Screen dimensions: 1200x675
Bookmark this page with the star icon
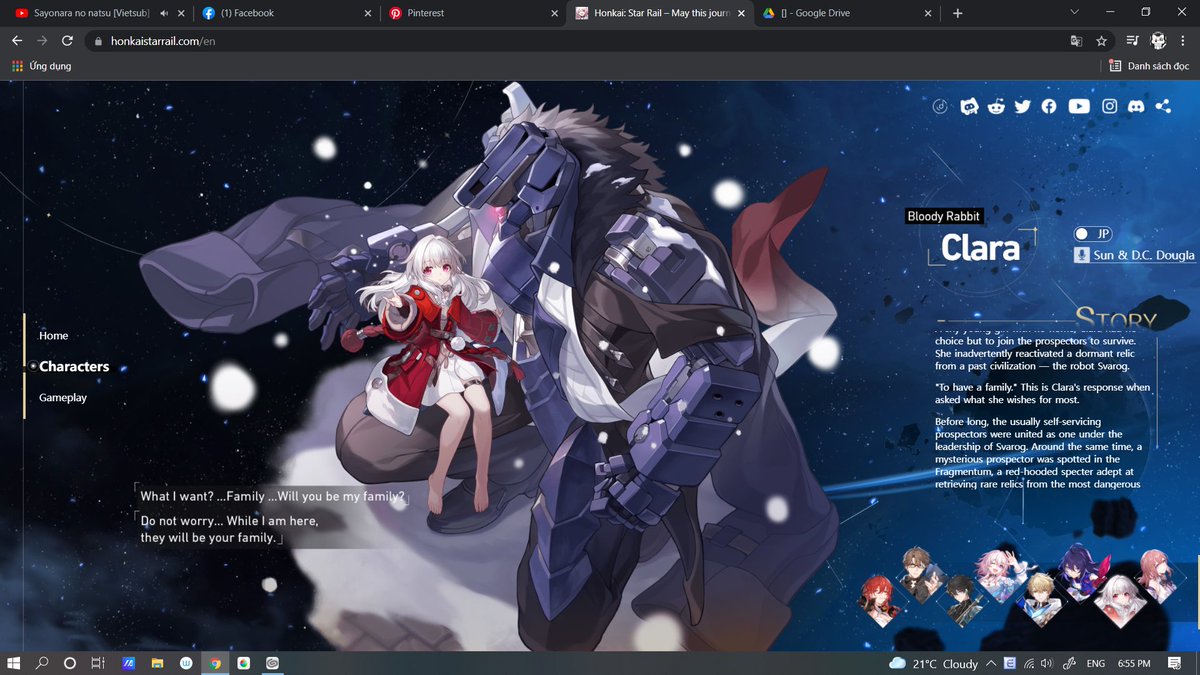1101,41
